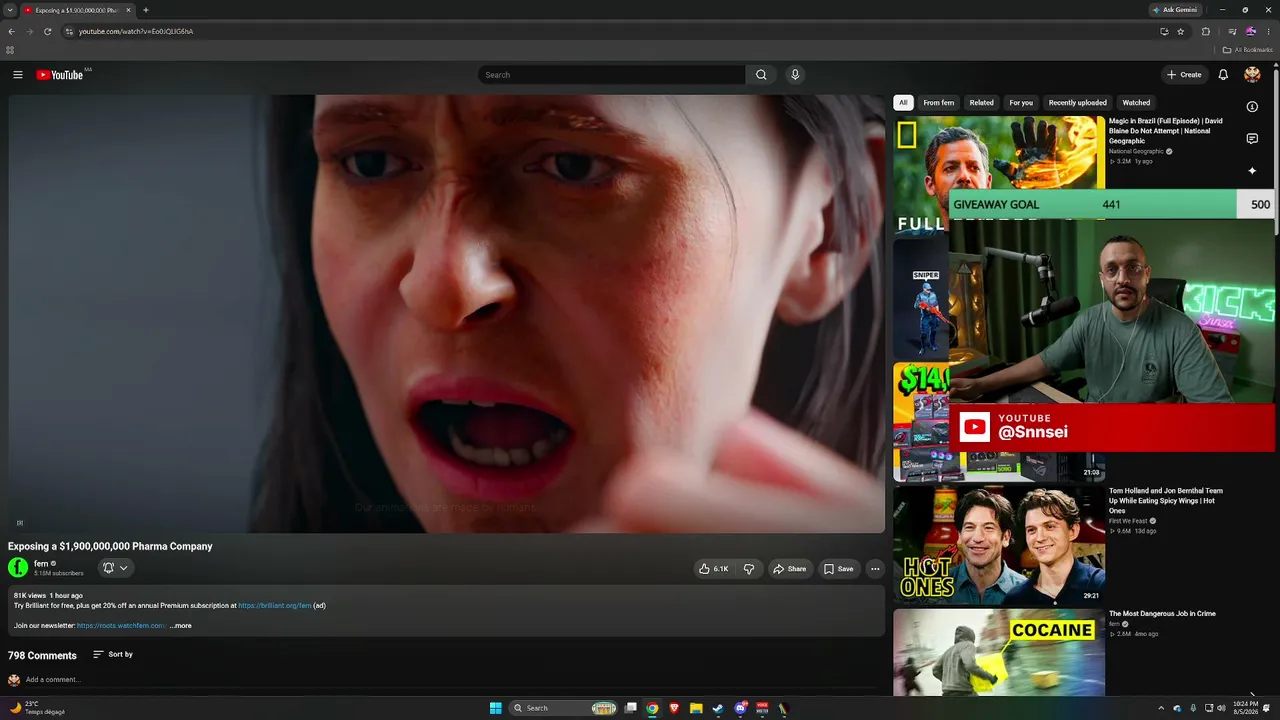Click the Create button
This screenshot has height=720, width=1280.
point(1184,75)
